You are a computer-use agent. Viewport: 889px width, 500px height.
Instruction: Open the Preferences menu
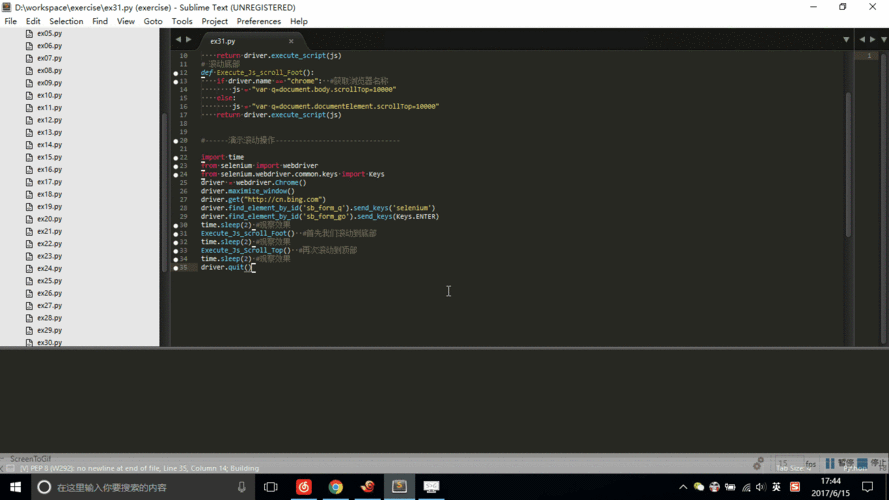click(259, 21)
